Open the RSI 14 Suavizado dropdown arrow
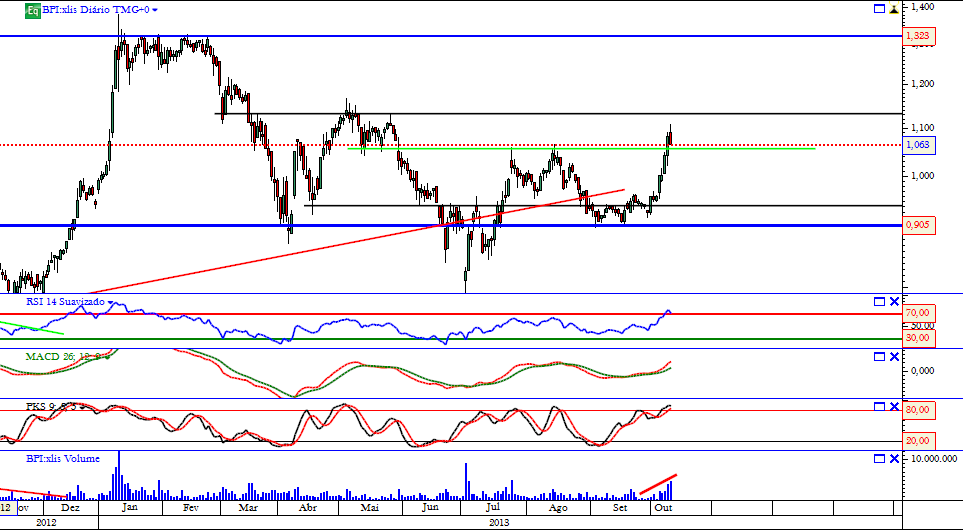This screenshot has width=963, height=530. pyautogui.click(x=111, y=302)
